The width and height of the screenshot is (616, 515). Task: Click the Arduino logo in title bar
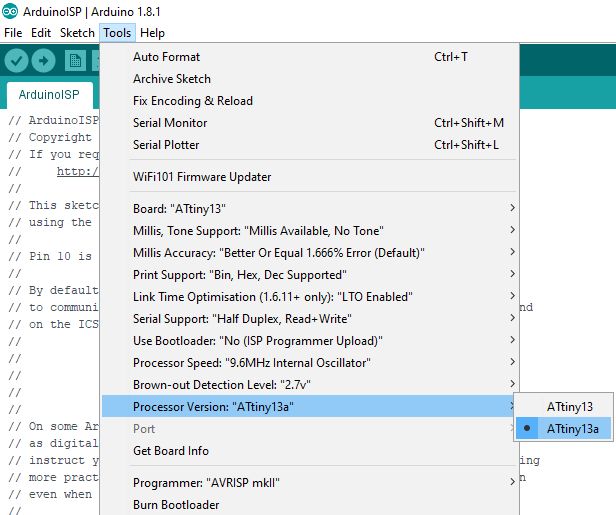point(10,11)
